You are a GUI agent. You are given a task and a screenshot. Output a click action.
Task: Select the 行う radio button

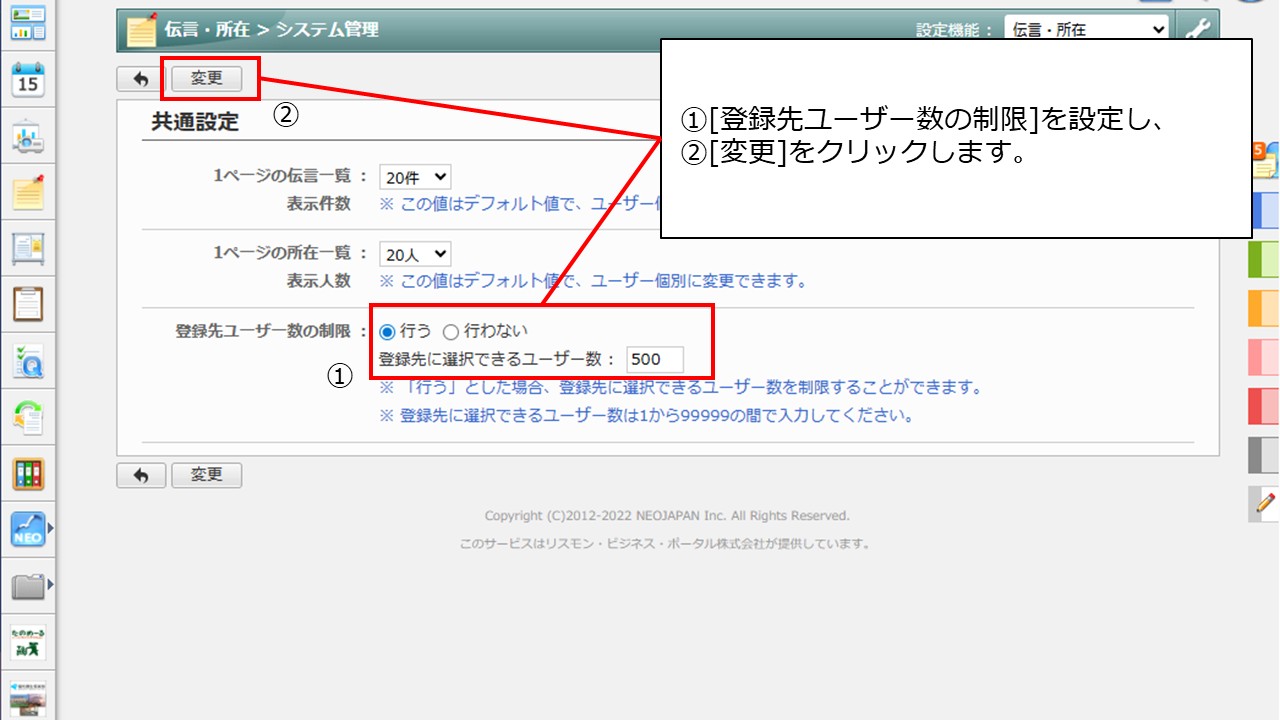pyautogui.click(x=388, y=332)
